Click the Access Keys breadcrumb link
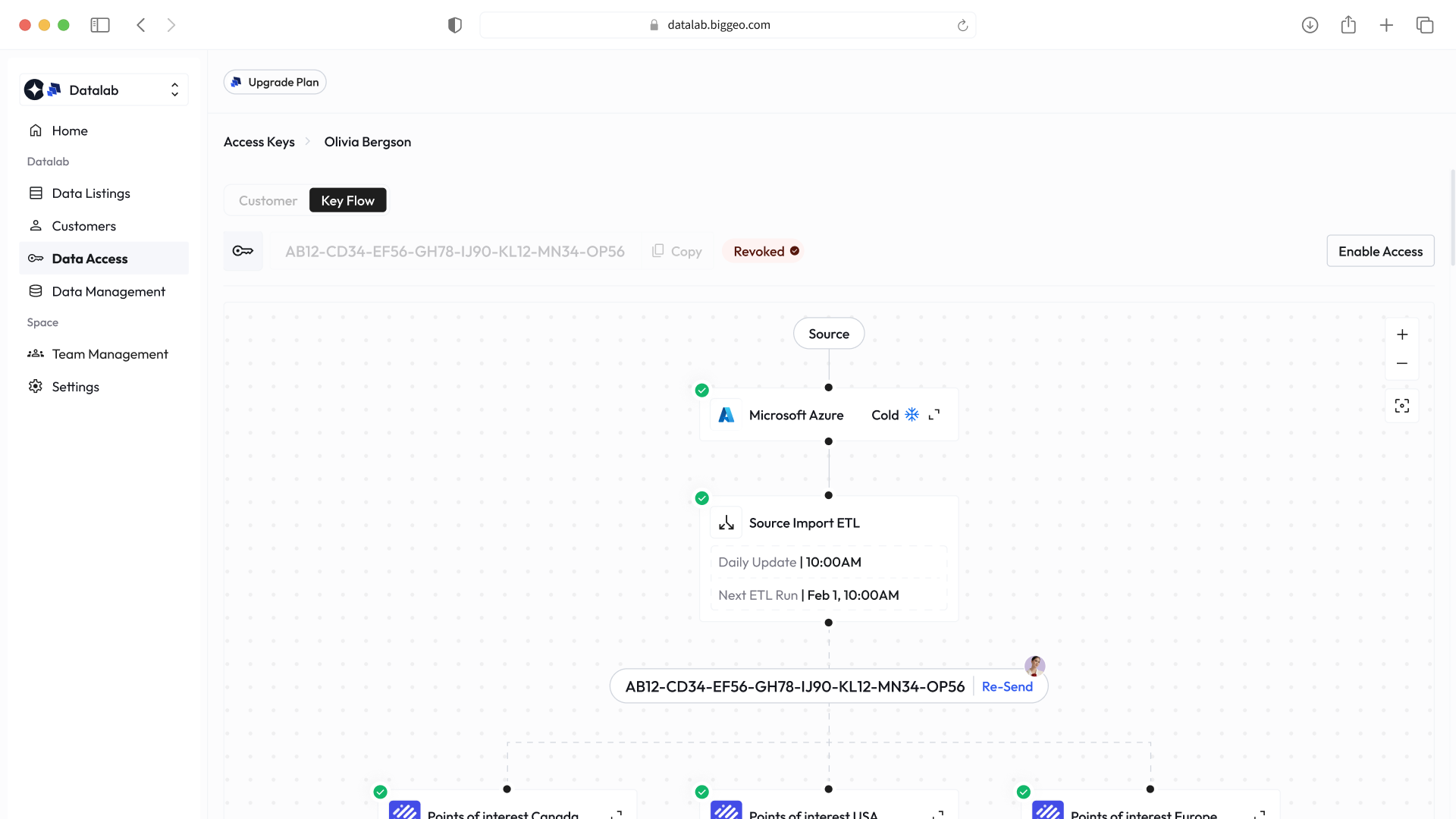This screenshot has width=1456, height=819. click(259, 142)
